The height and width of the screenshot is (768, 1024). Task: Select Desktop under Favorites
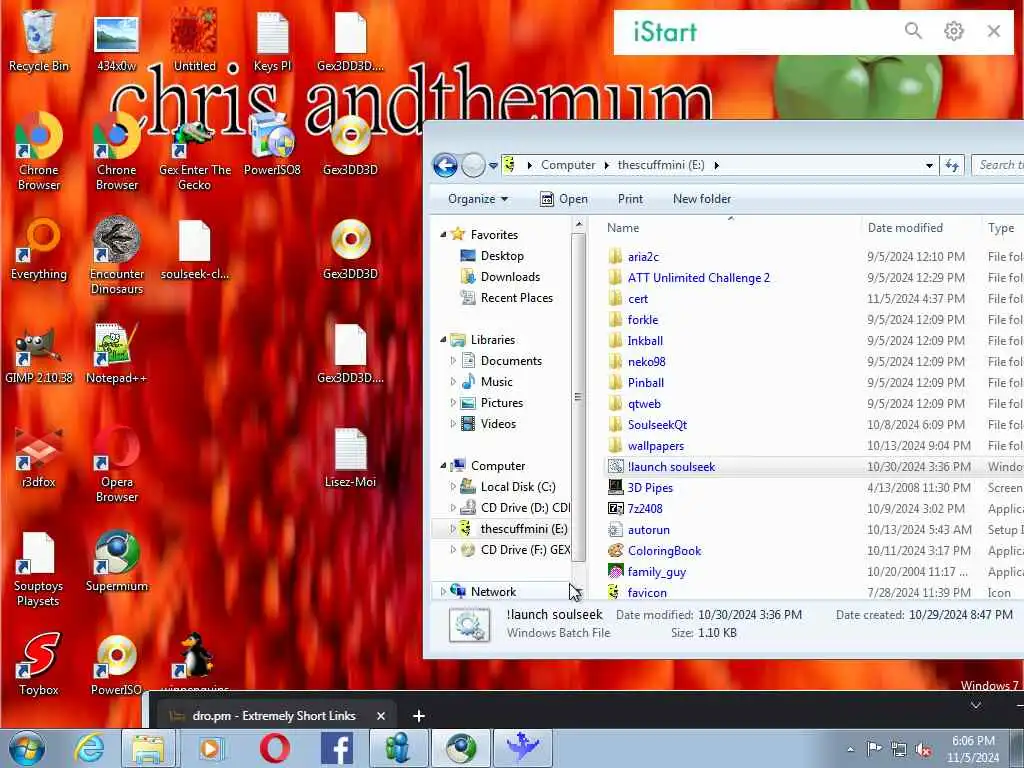(x=502, y=256)
